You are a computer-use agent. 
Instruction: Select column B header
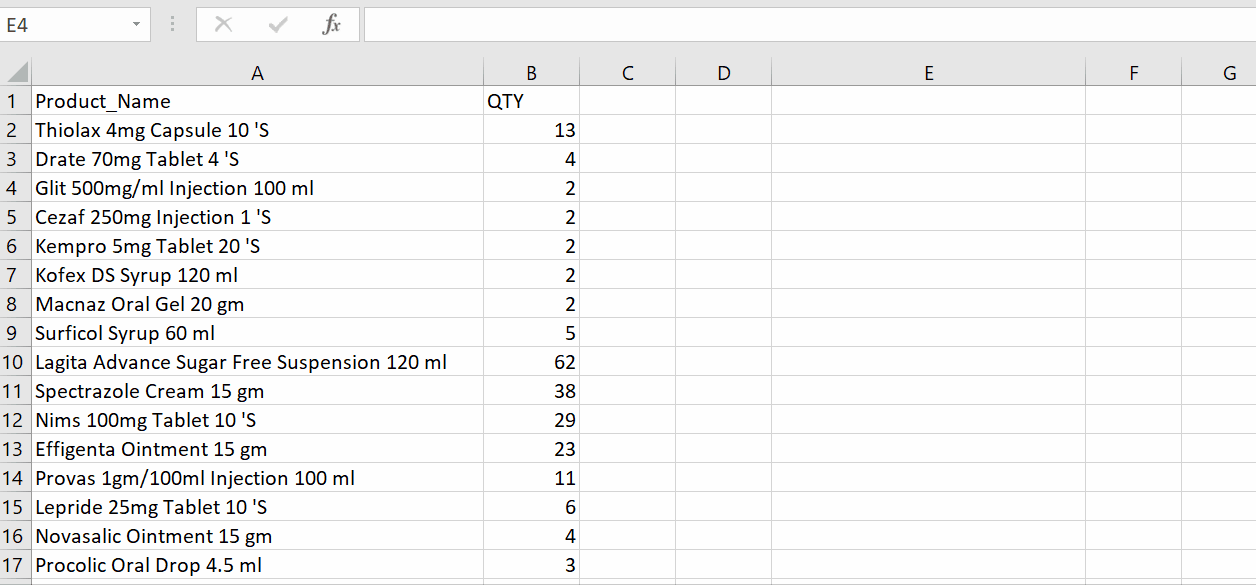point(532,73)
